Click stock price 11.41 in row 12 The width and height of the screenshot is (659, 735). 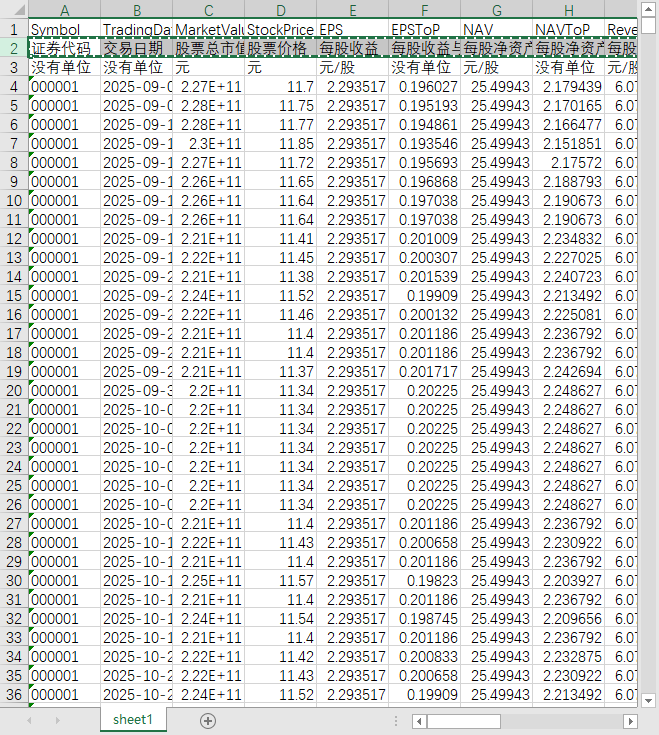point(280,239)
